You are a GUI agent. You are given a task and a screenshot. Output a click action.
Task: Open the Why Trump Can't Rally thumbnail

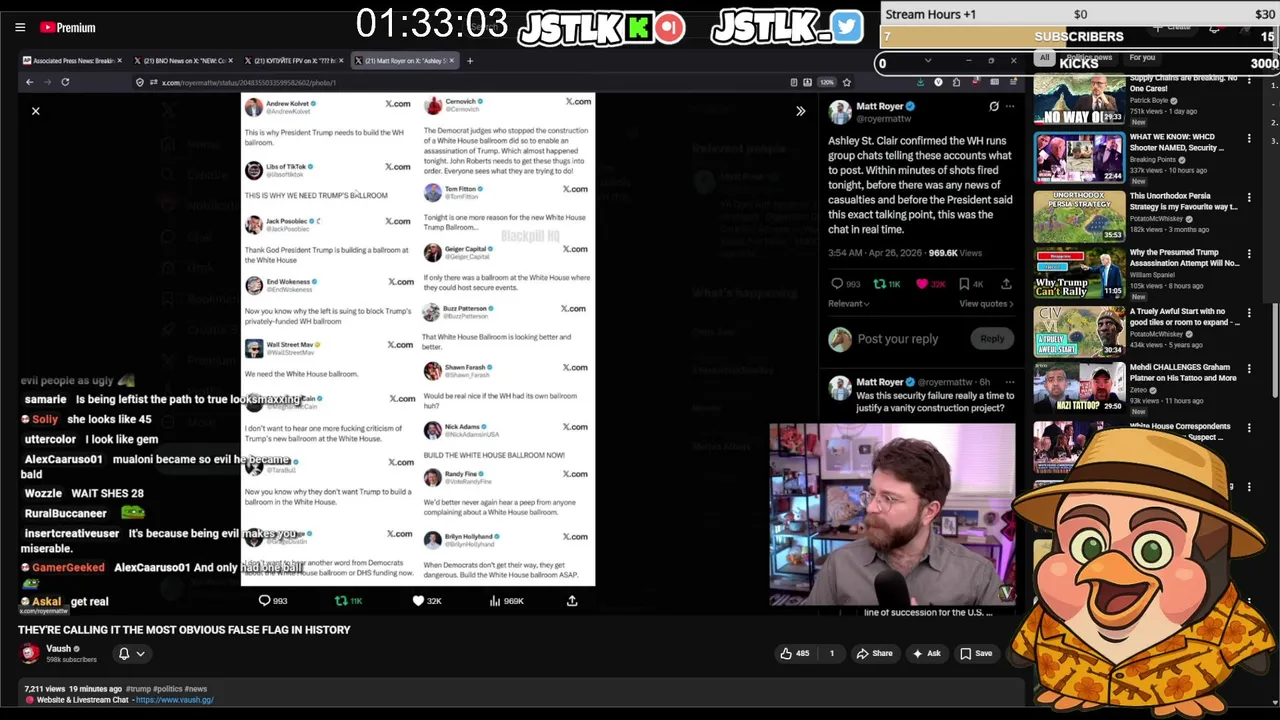(1079, 273)
